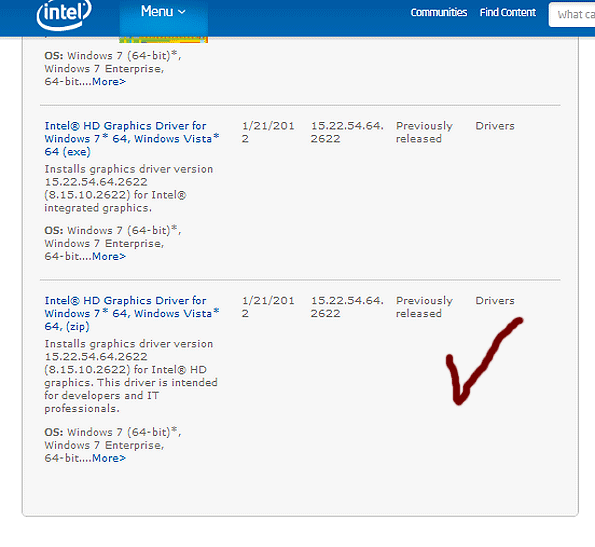Click Previously released for exe driver
This screenshot has width=595, height=547.
424,132
